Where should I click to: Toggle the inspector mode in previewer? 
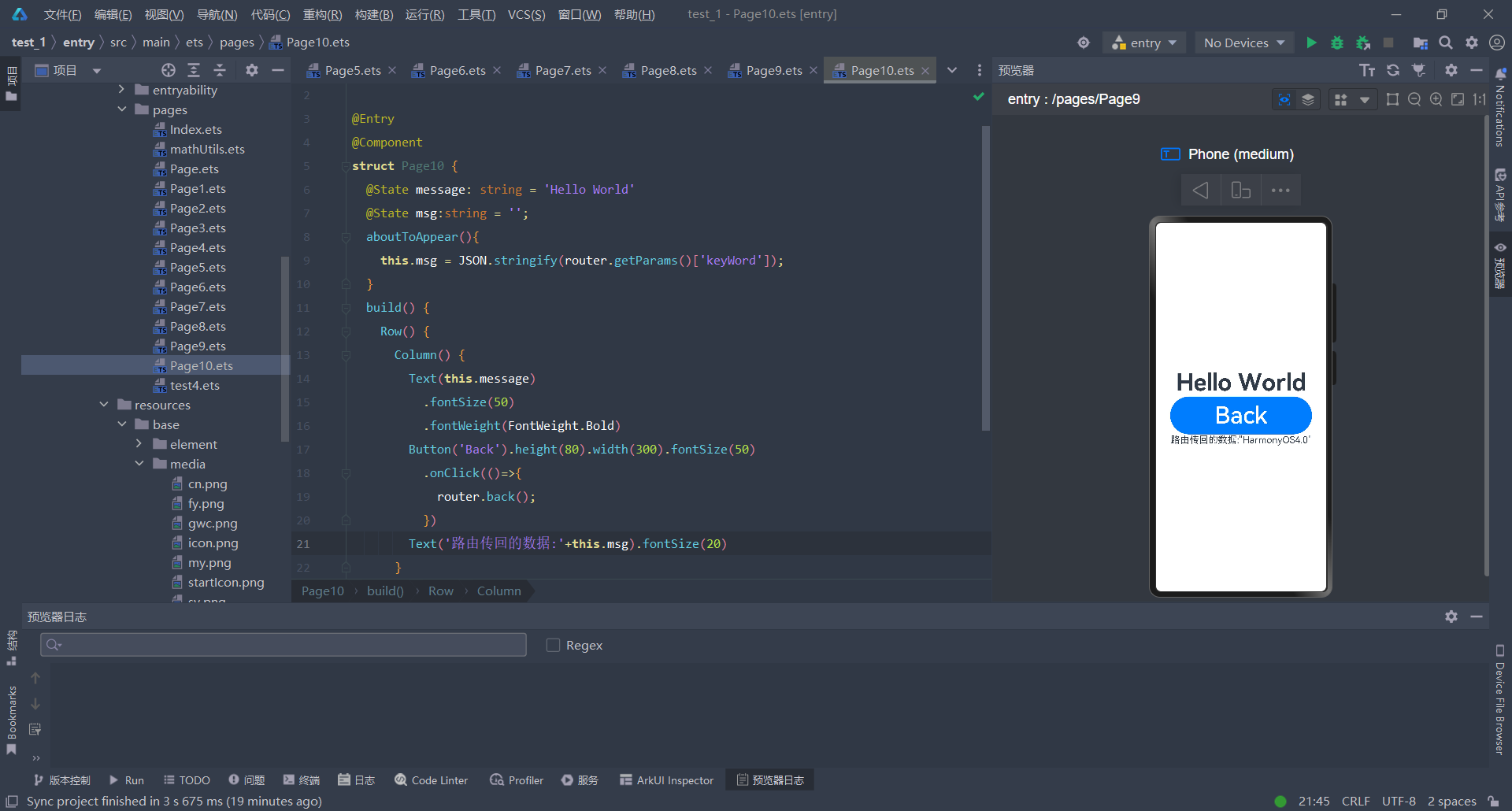click(1284, 99)
